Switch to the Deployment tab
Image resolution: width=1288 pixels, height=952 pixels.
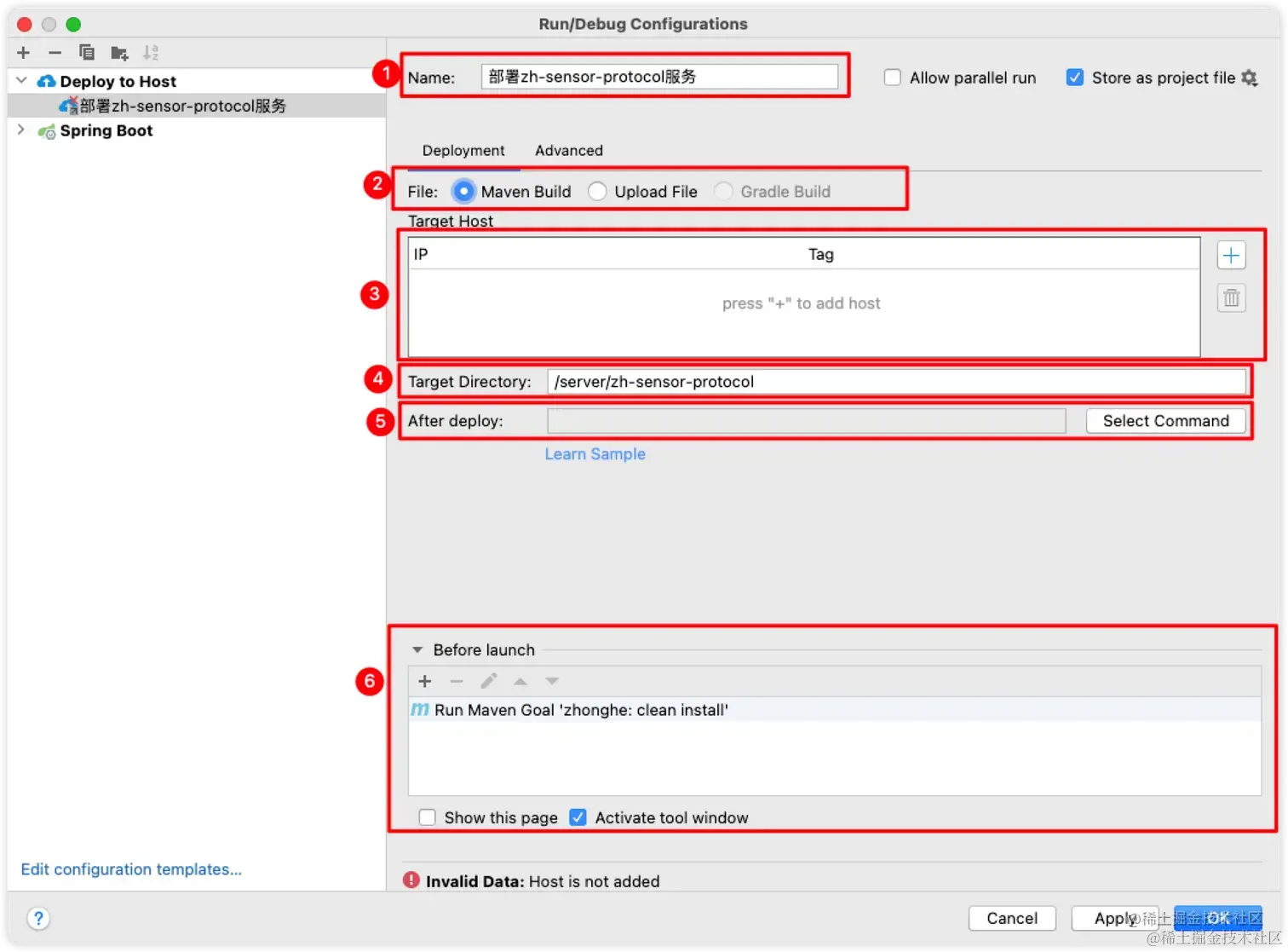click(463, 150)
